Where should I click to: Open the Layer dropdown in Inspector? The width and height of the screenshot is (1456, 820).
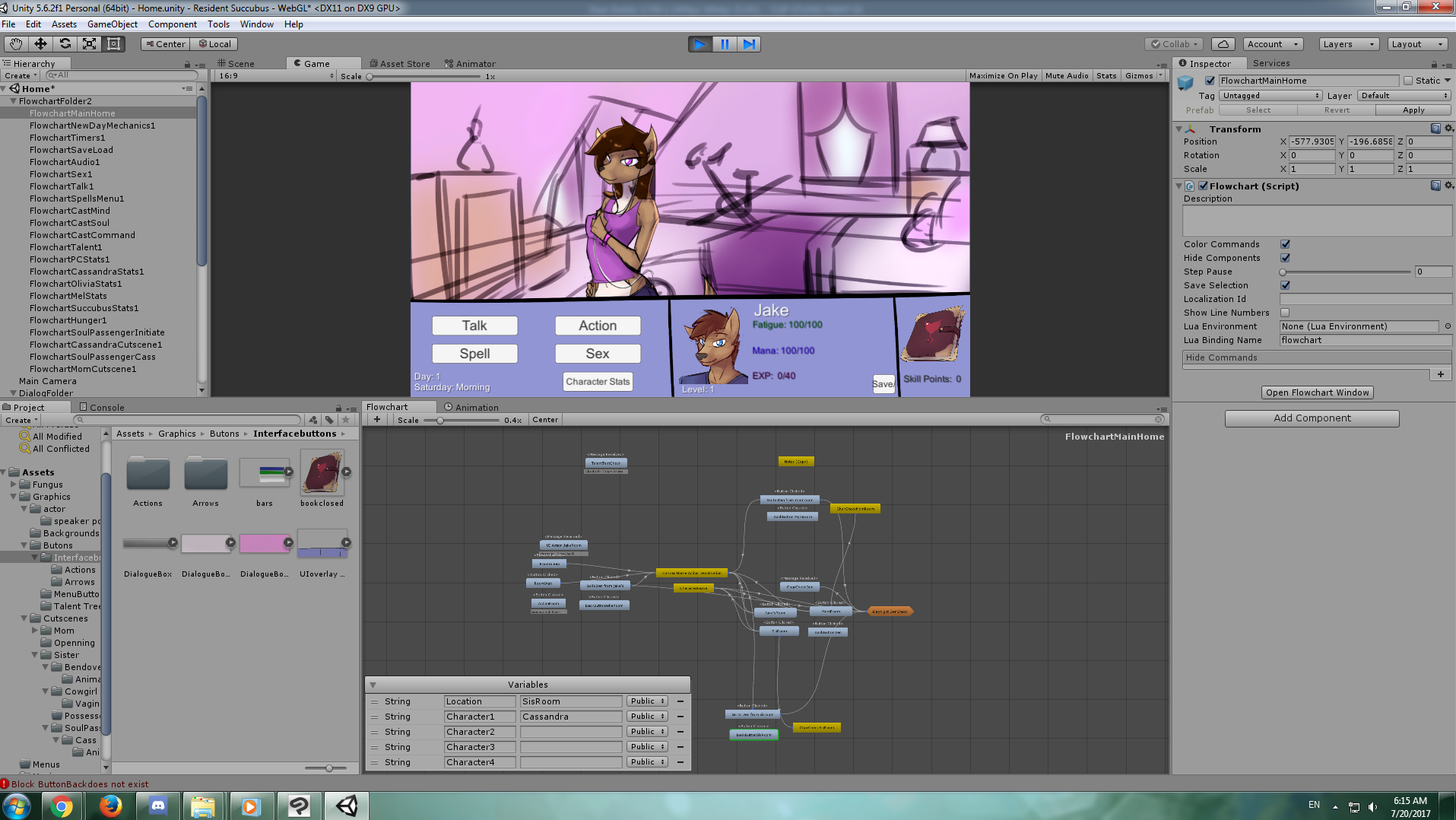click(x=1404, y=96)
